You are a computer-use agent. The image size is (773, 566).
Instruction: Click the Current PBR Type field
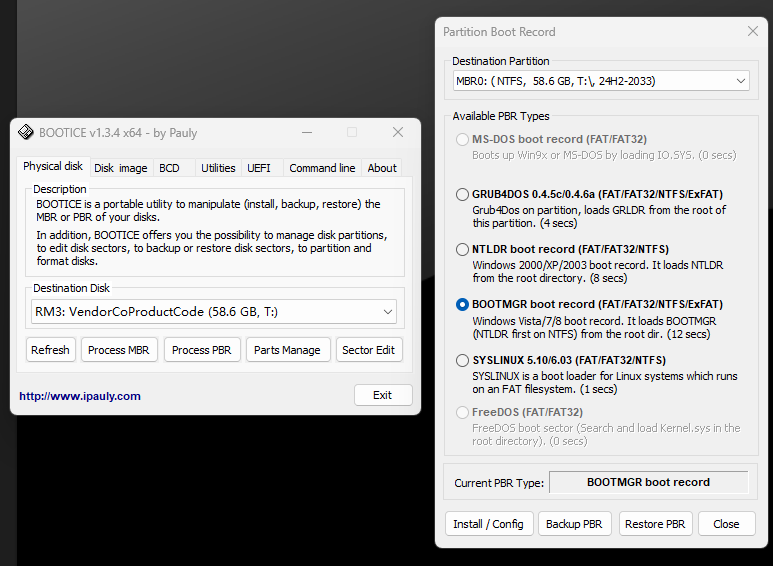[x=648, y=482]
